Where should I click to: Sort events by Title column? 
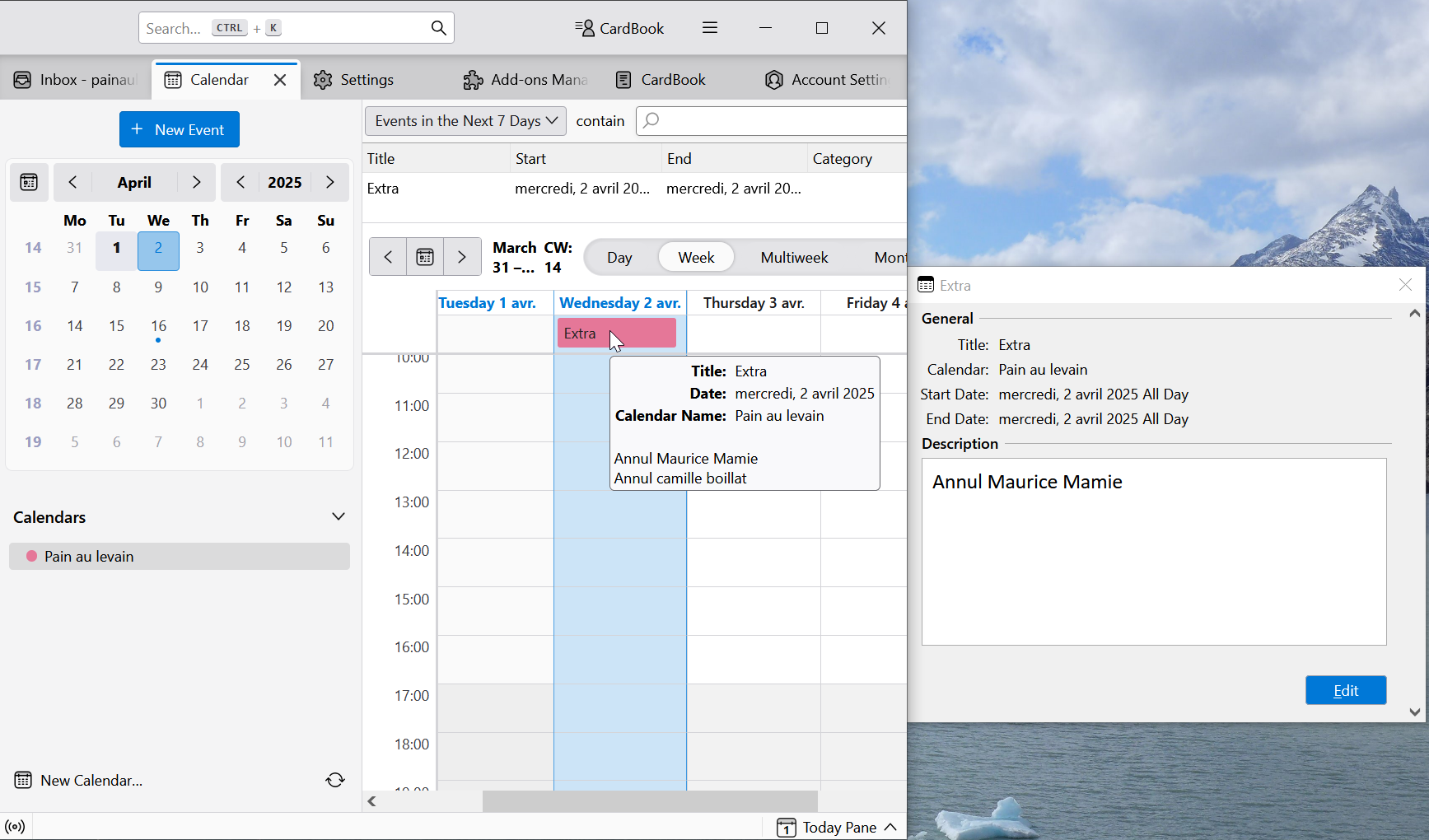tap(437, 158)
